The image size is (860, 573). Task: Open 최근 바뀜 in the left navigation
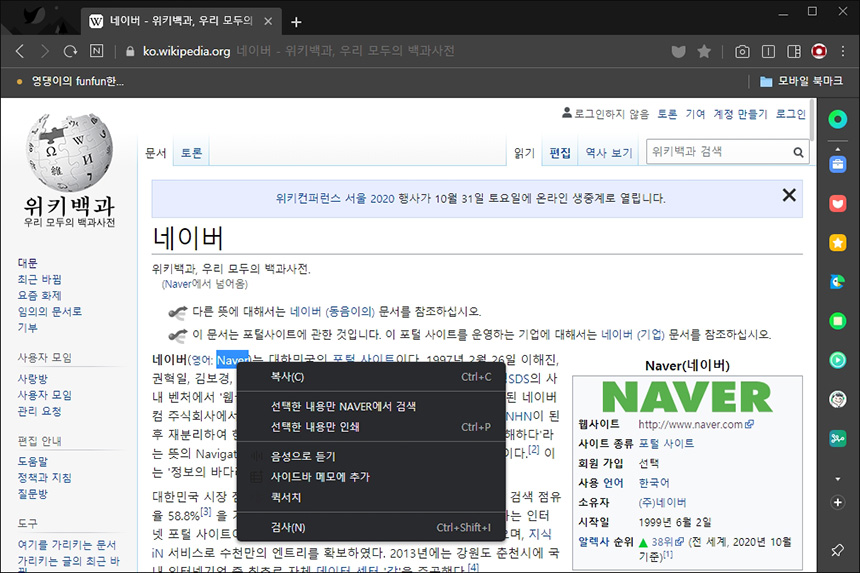(39, 279)
